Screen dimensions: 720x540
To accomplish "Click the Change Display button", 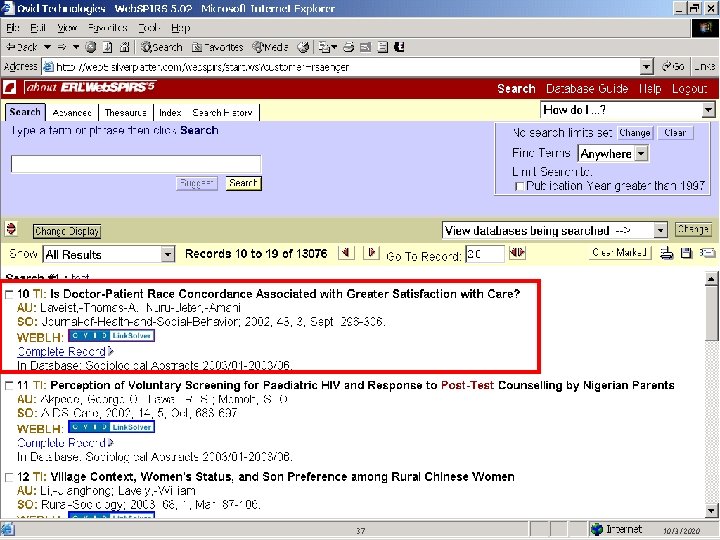I will pos(67,231).
